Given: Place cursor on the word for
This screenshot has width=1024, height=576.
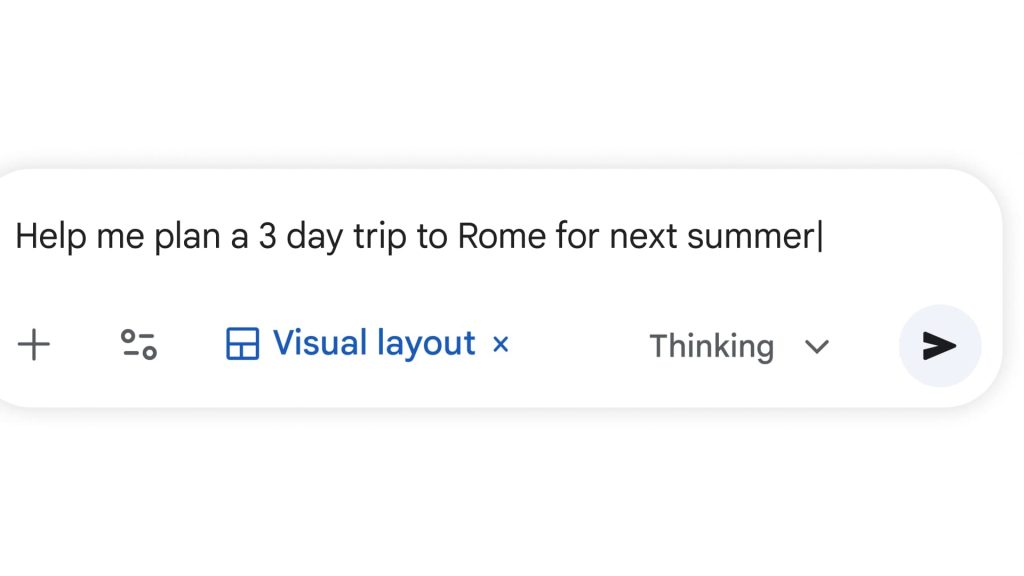Looking at the screenshot, I should point(578,237).
